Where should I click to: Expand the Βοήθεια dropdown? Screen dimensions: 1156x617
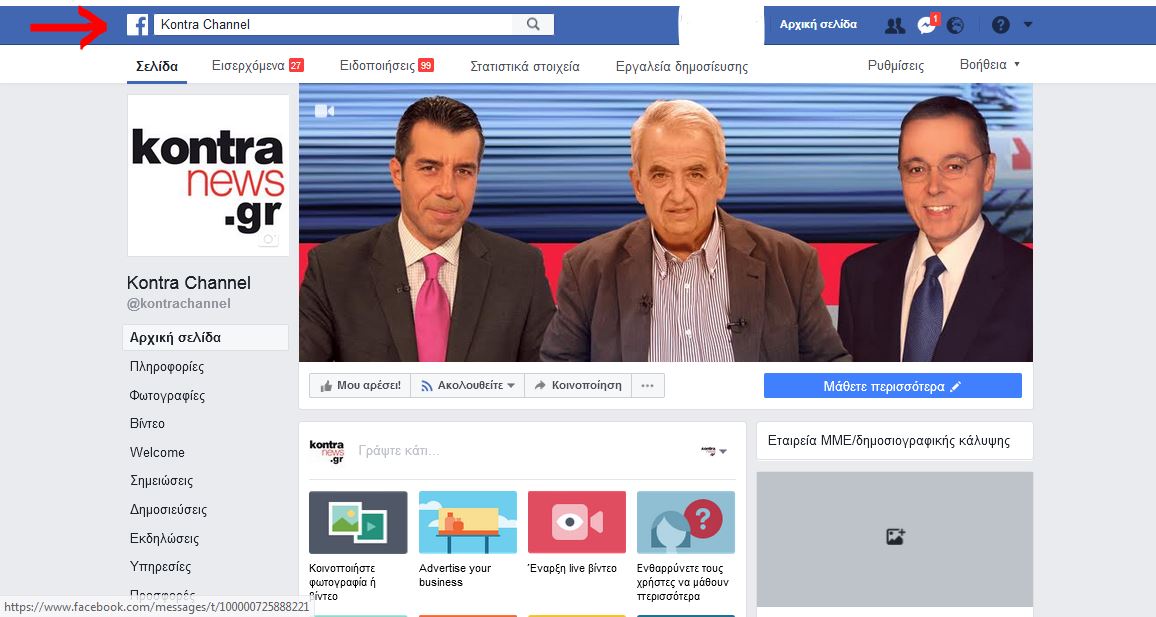coord(989,65)
